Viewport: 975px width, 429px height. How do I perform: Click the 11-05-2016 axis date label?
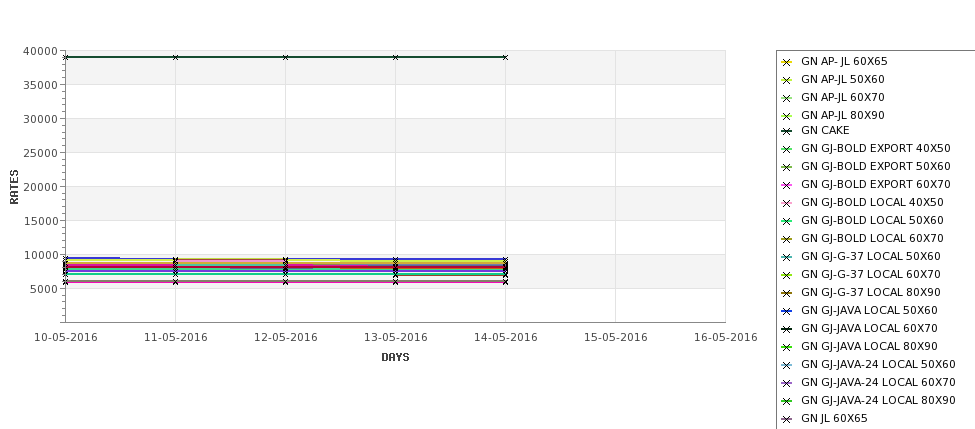175,338
